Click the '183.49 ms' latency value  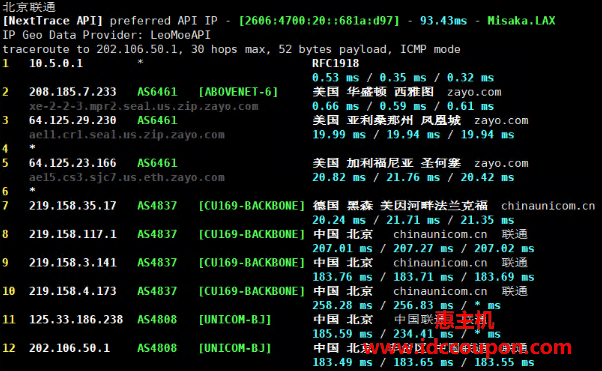[x=342, y=362]
